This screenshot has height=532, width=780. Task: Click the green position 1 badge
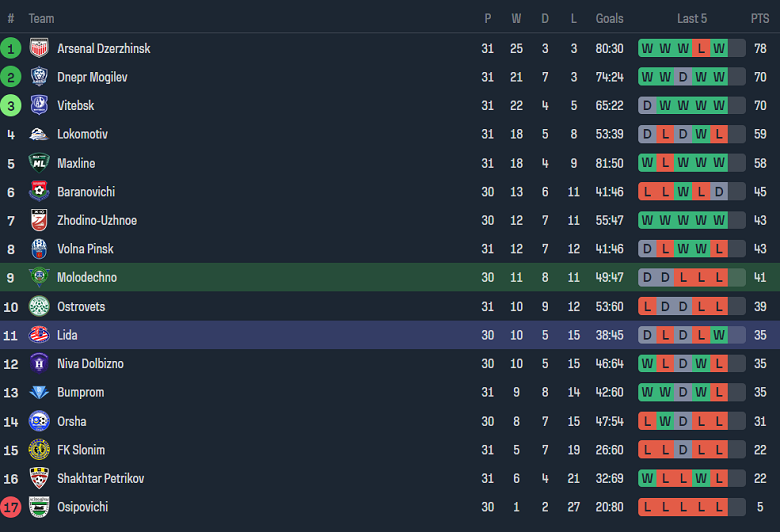click(x=11, y=48)
